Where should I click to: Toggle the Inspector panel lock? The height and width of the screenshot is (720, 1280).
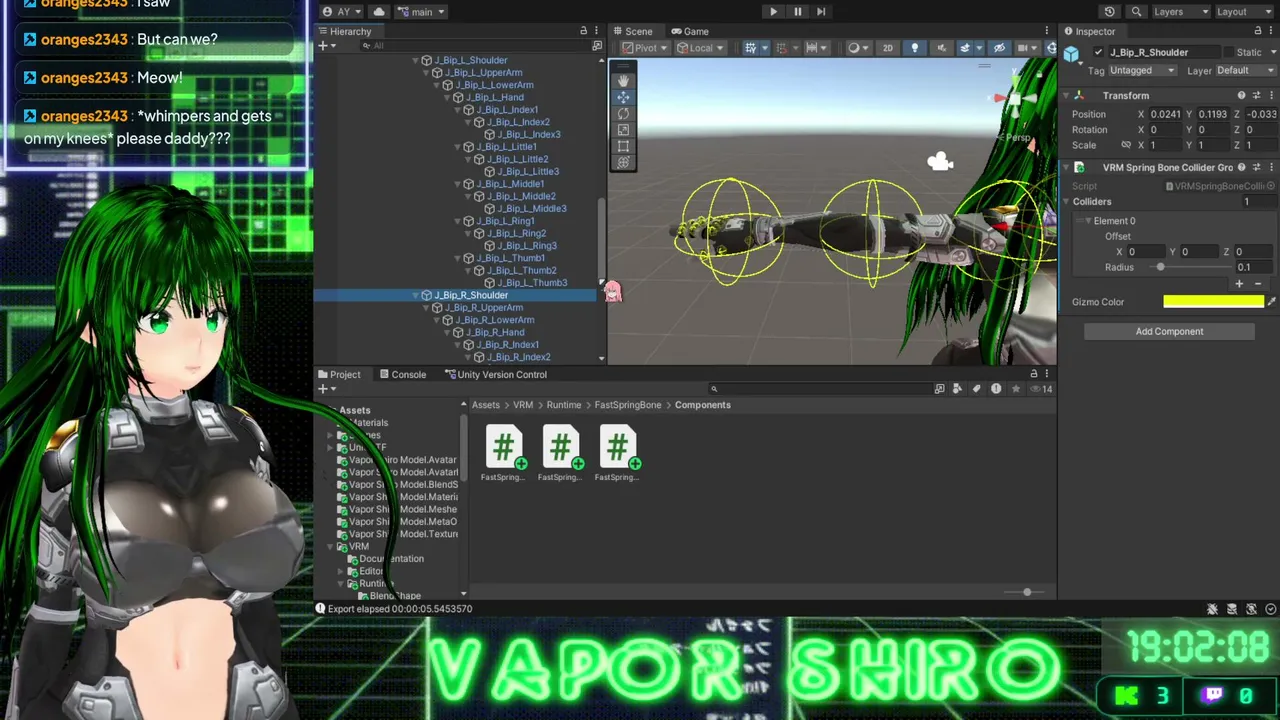[1258, 31]
